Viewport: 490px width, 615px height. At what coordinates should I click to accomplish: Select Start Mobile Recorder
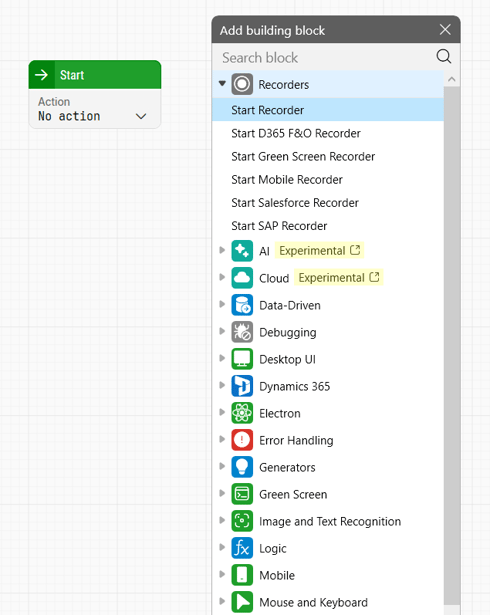click(328, 180)
